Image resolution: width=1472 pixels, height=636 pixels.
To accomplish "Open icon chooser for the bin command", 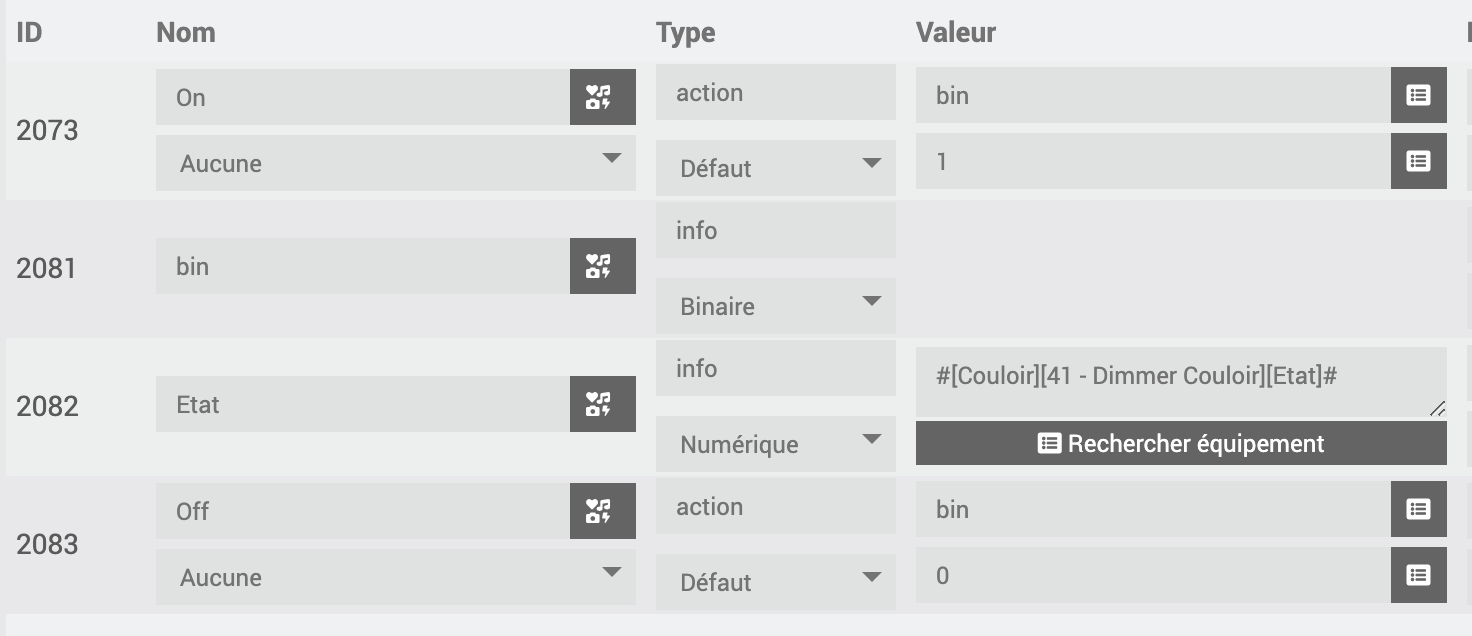I will pos(602,266).
